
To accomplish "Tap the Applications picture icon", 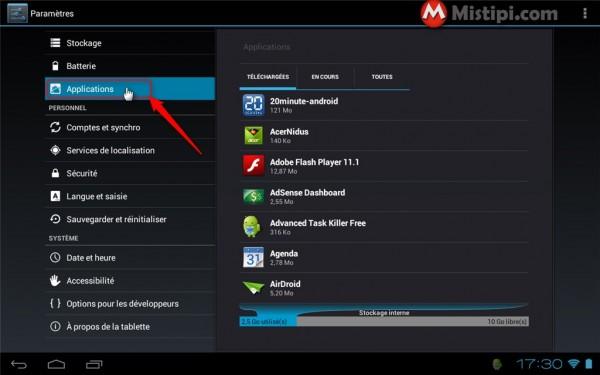I will (55, 89).
